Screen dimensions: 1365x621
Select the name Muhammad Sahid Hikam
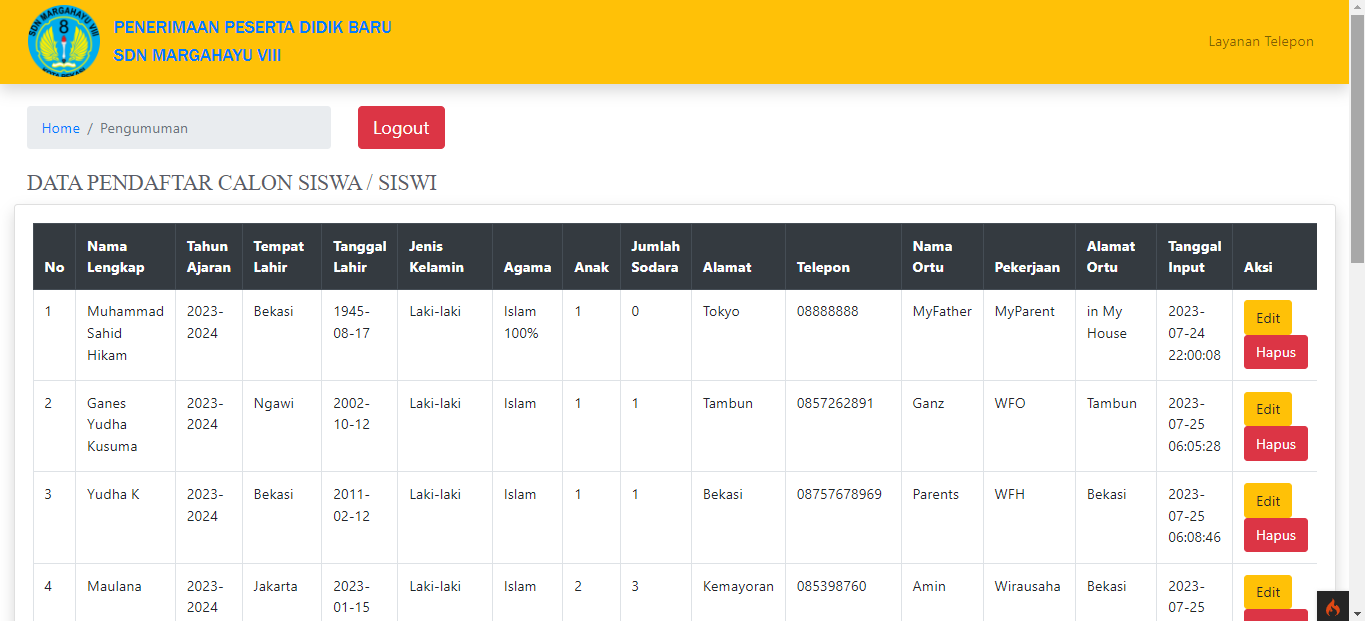125,333
